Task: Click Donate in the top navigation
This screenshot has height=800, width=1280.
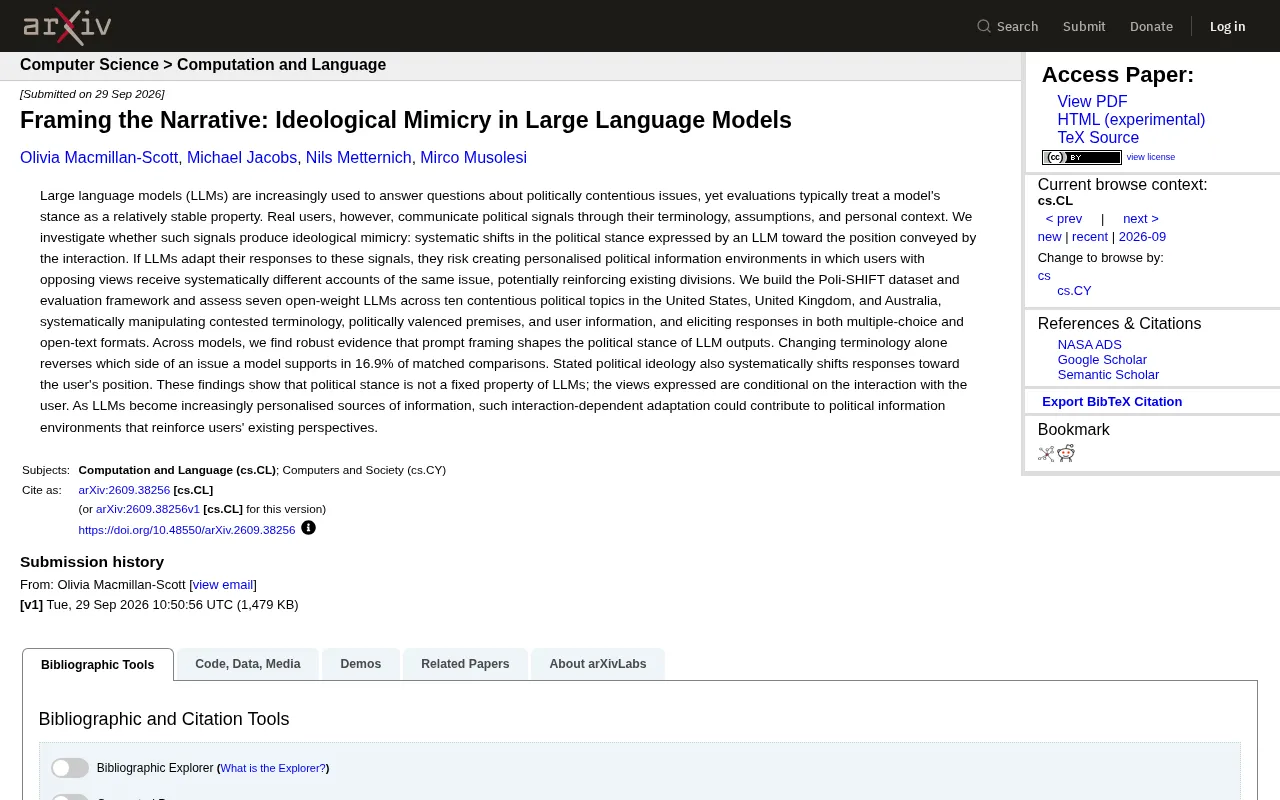Action: 1151,26
